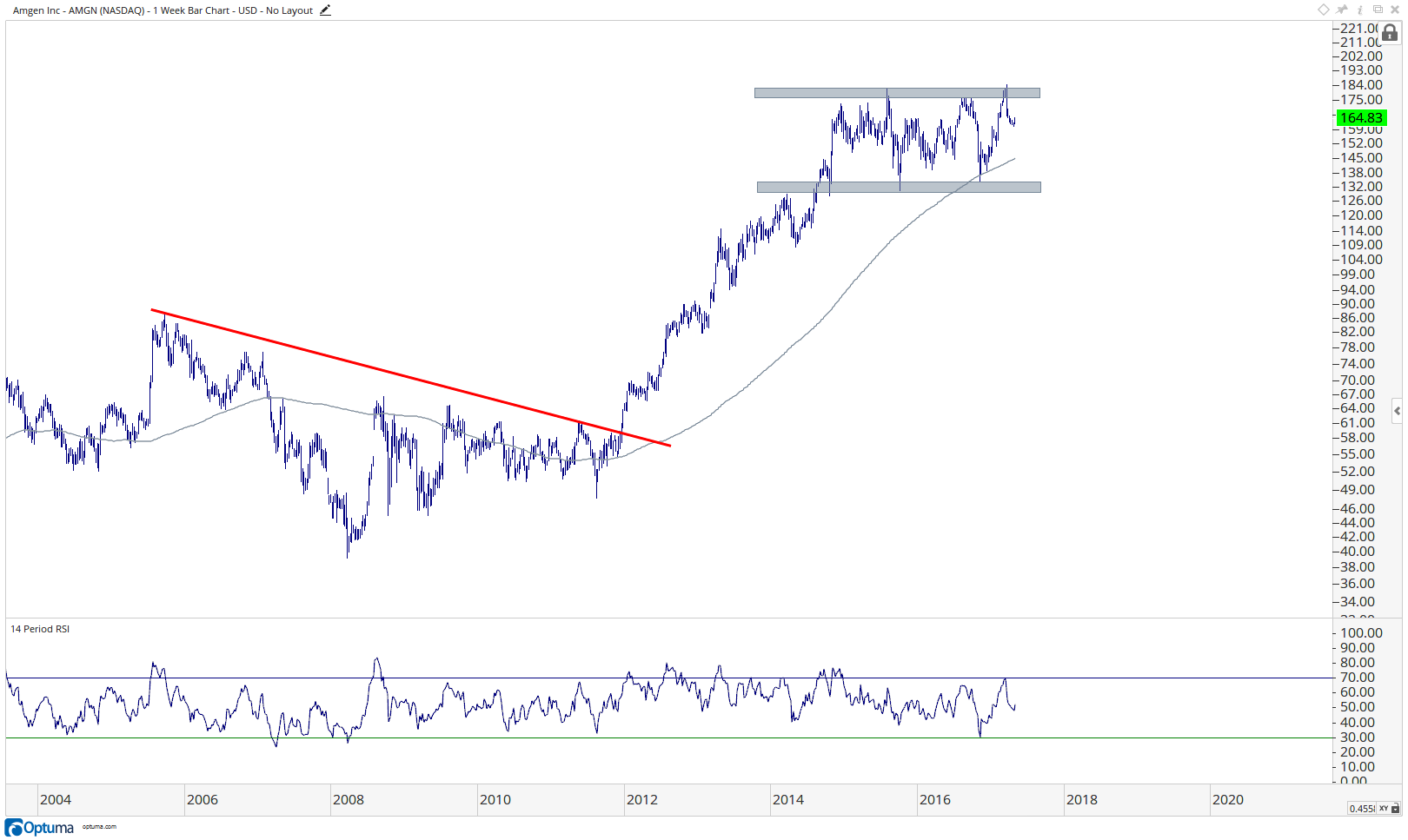Click the 2018 marker on date axis

pyautogui.click(x=1082, y=800)
